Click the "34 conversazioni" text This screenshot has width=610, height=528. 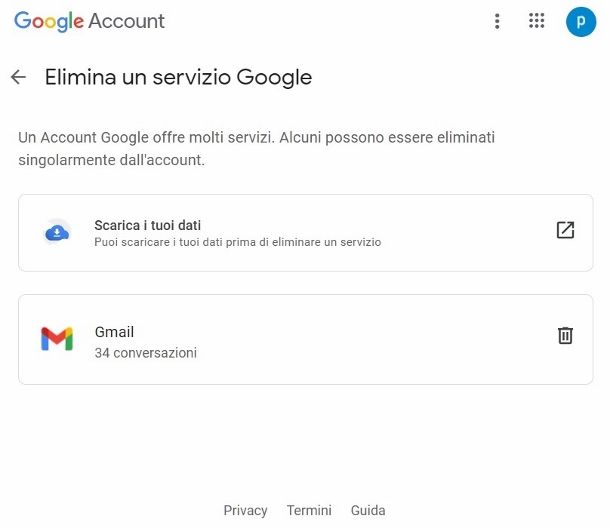tap(146, 353)
